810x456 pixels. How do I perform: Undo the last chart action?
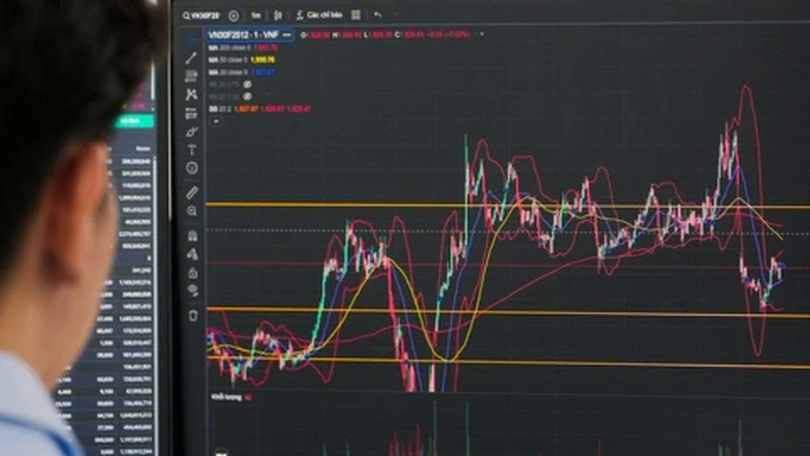378,15
